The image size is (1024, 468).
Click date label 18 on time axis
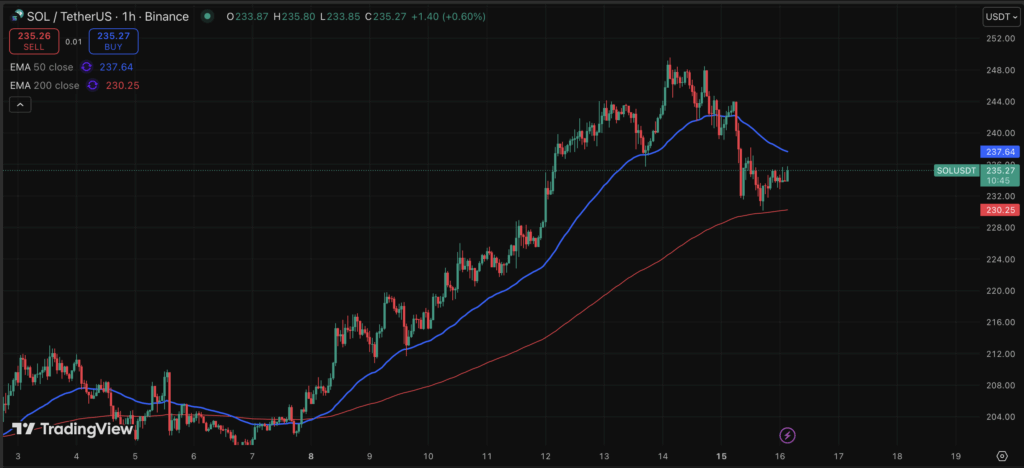(x=897, y=456)
